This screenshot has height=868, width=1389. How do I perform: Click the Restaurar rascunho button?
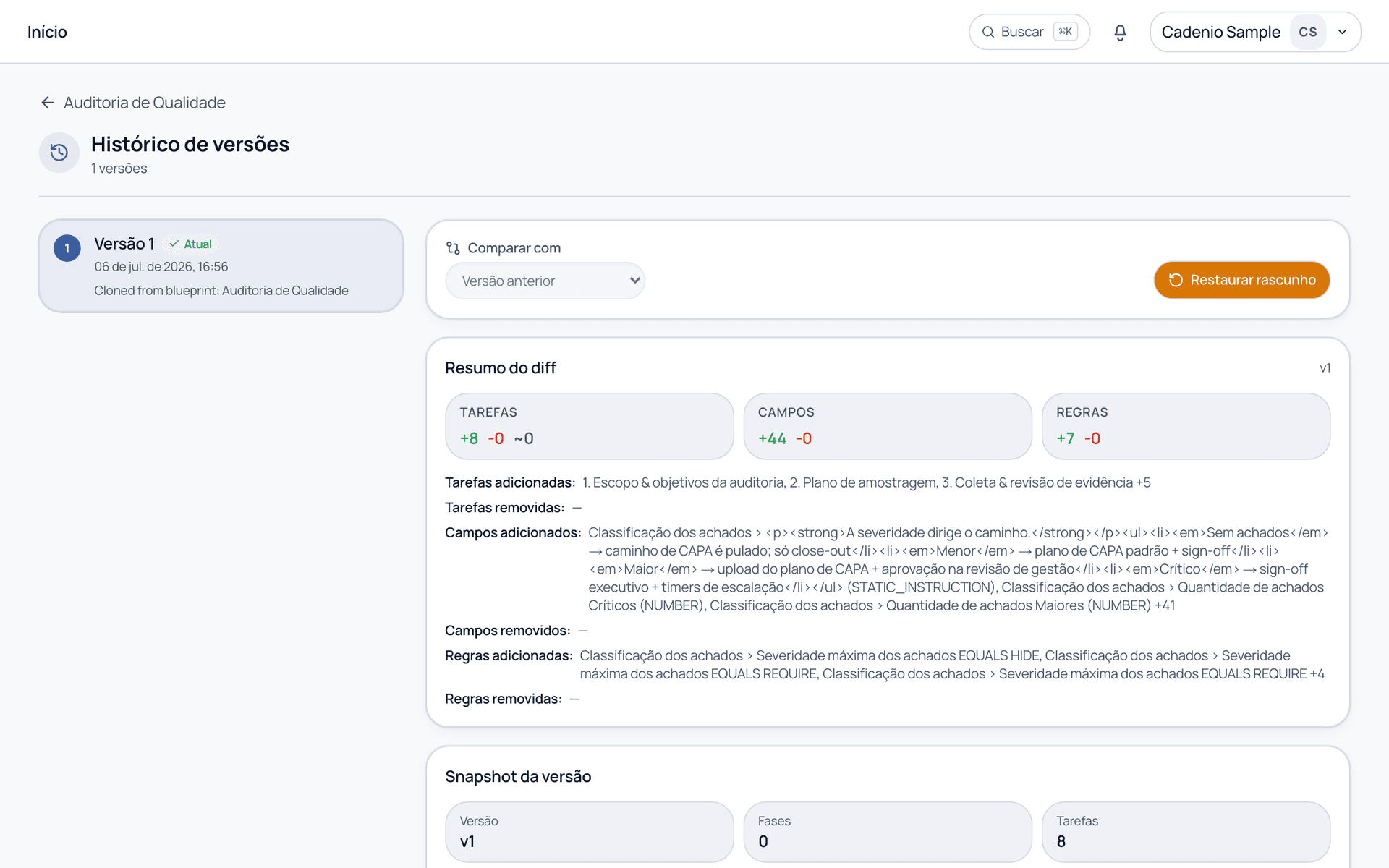click(x=1241, y=280)
